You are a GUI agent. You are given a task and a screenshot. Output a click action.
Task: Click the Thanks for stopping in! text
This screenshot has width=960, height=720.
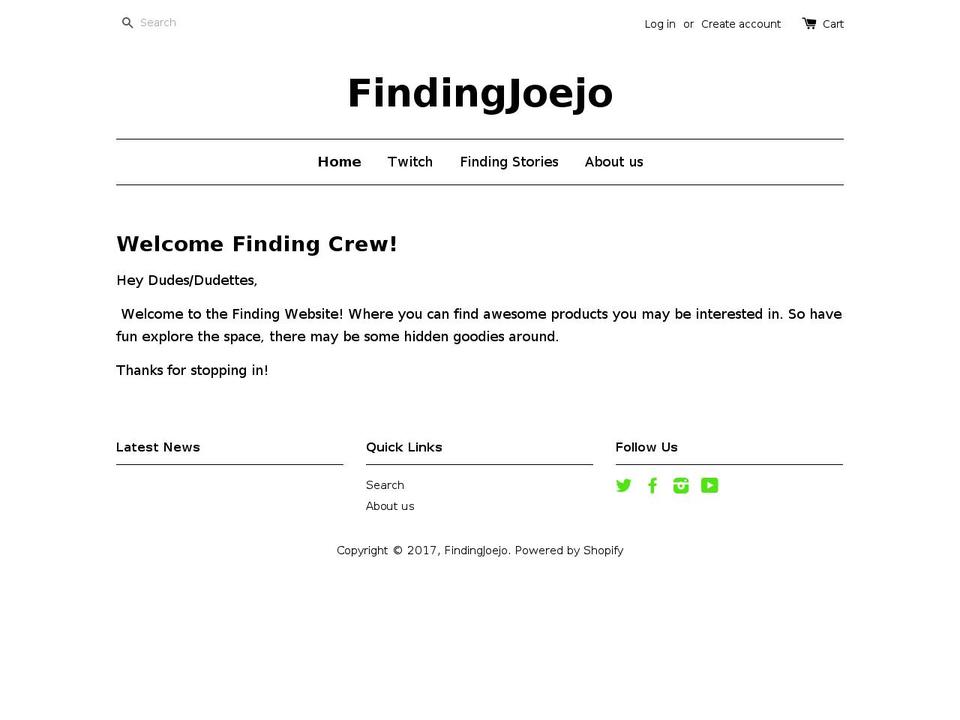(x=192, y=370)
